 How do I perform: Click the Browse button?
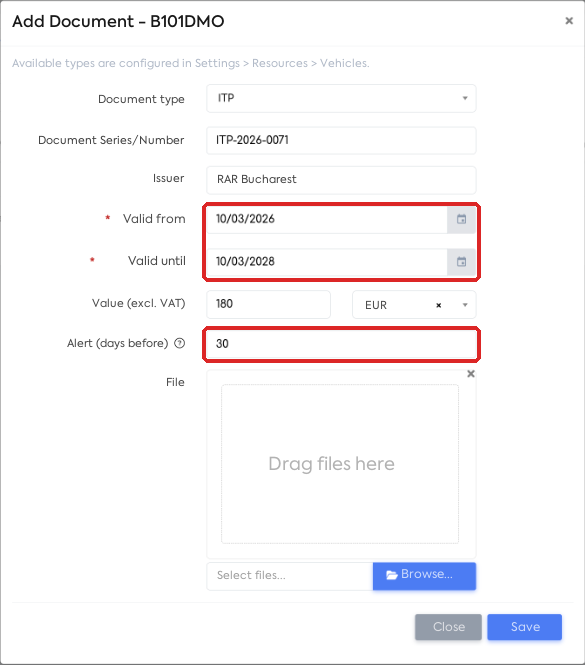coord(424,576)
